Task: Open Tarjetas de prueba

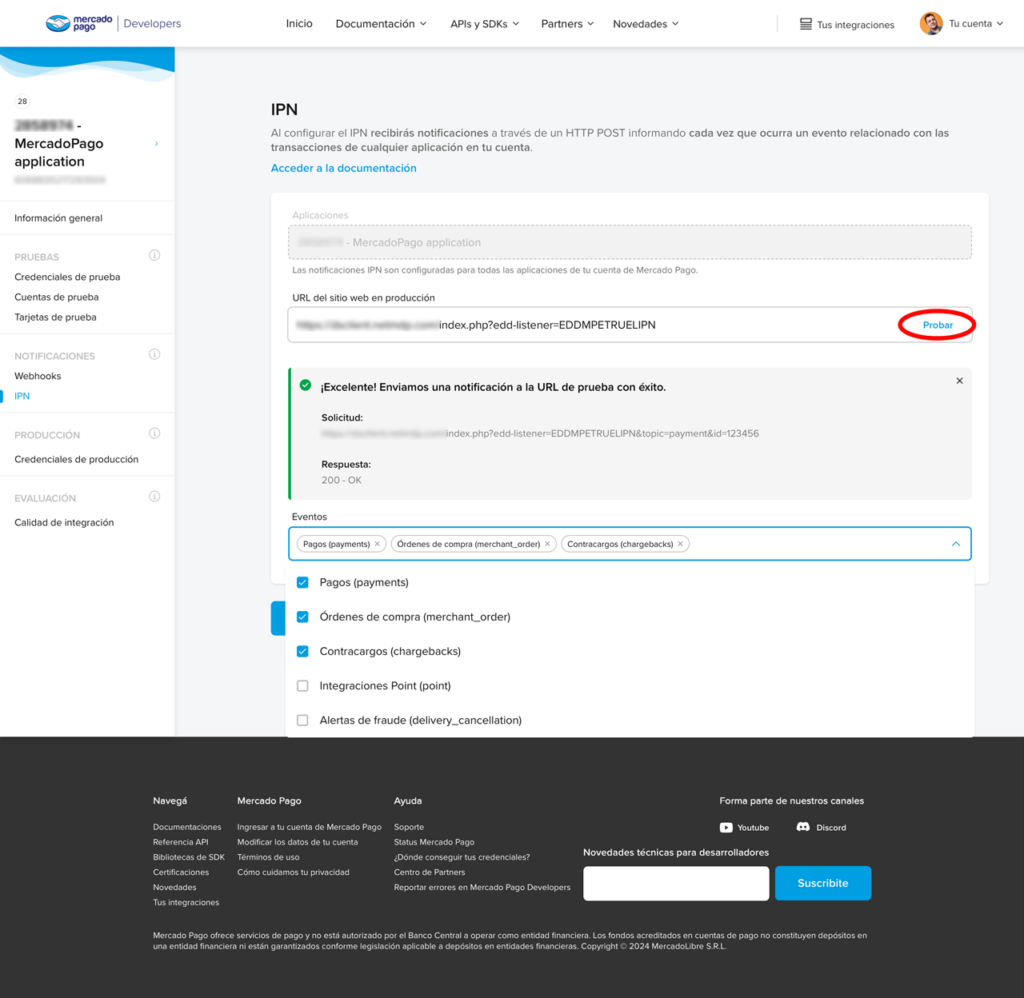Action: point(56,317)
